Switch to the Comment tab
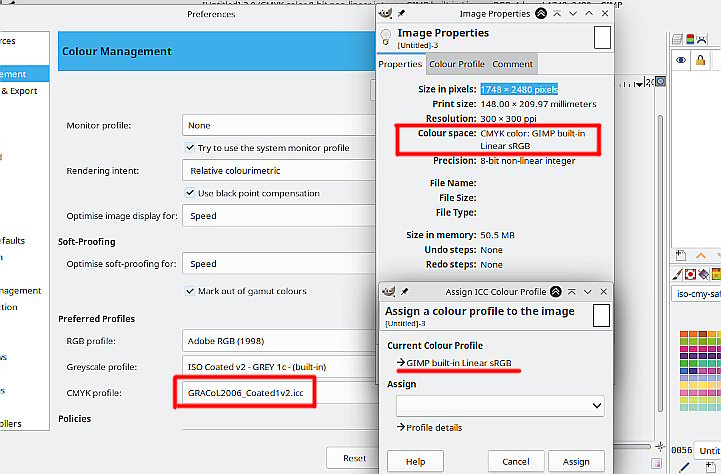Image resolution: width=721 pixels, height=474 pixels. 512,64
